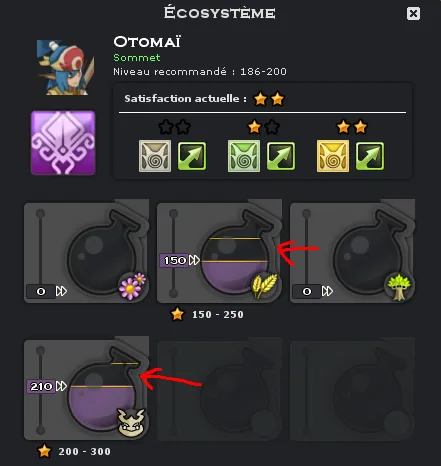Viewport: 441px width, 466px height.
Task: Click the horned monster ecosystem icon
Action: coord(132,422)
